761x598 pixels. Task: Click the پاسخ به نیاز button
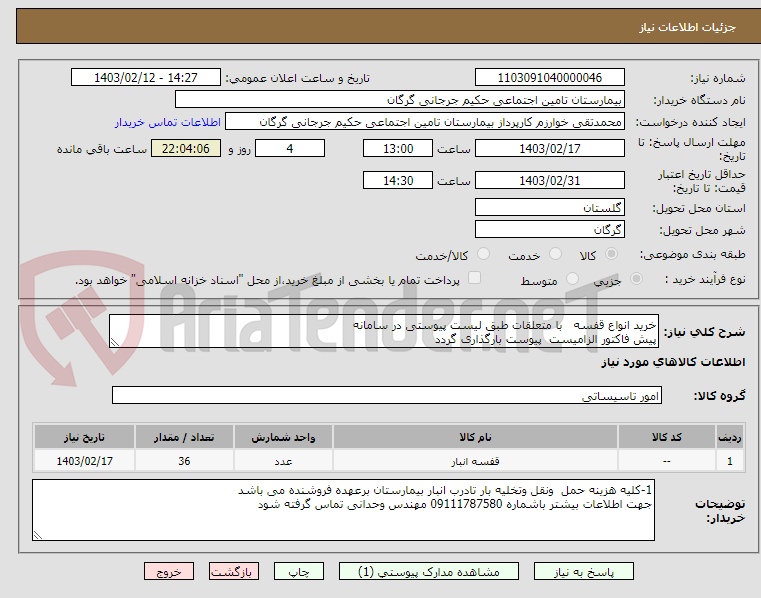(x=583, y=571)
